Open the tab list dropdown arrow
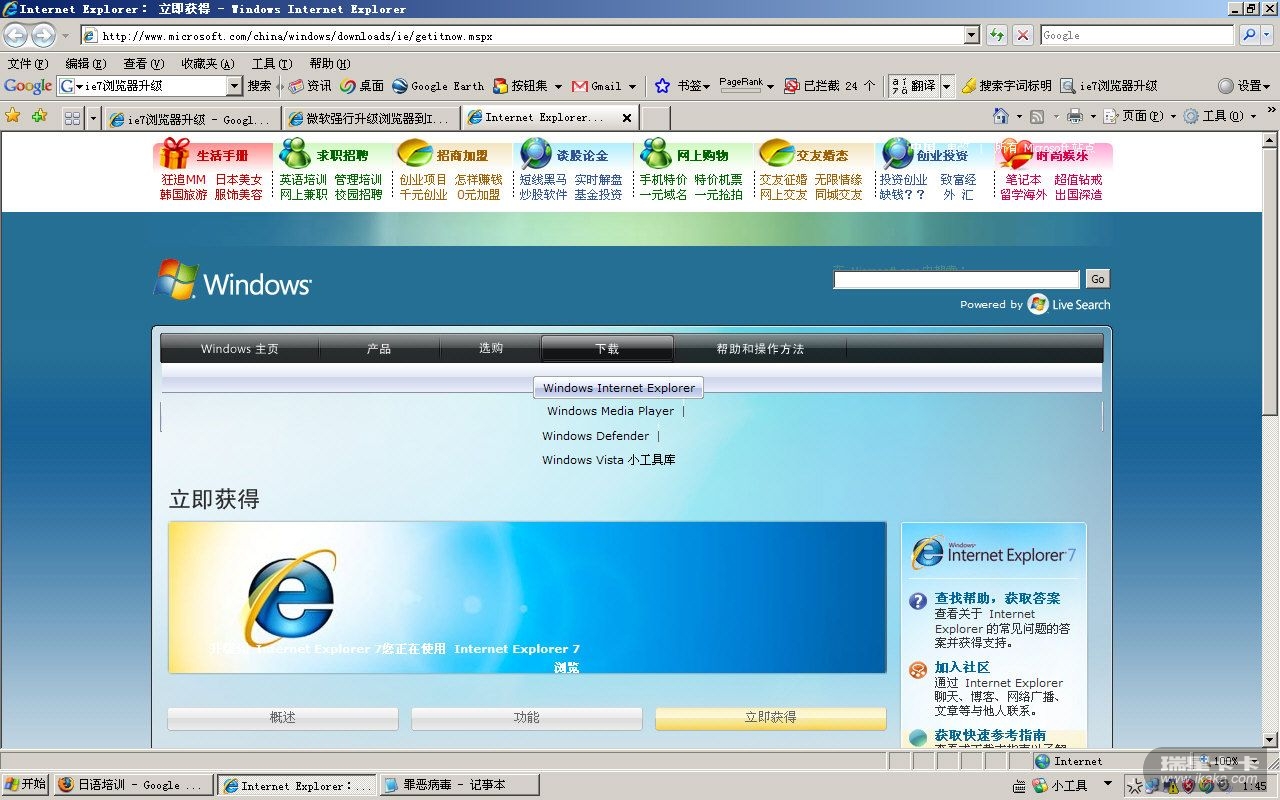 pyautogui.click(x=93, y=118)
